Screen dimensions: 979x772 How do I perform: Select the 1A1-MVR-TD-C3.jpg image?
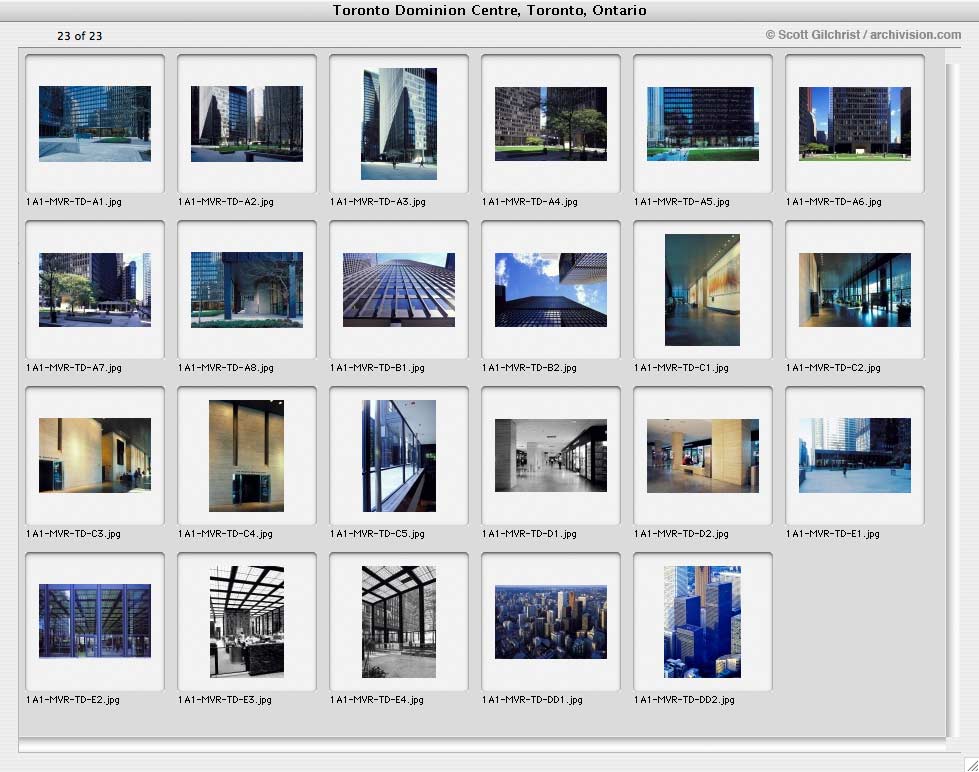[x=95, y=455]
